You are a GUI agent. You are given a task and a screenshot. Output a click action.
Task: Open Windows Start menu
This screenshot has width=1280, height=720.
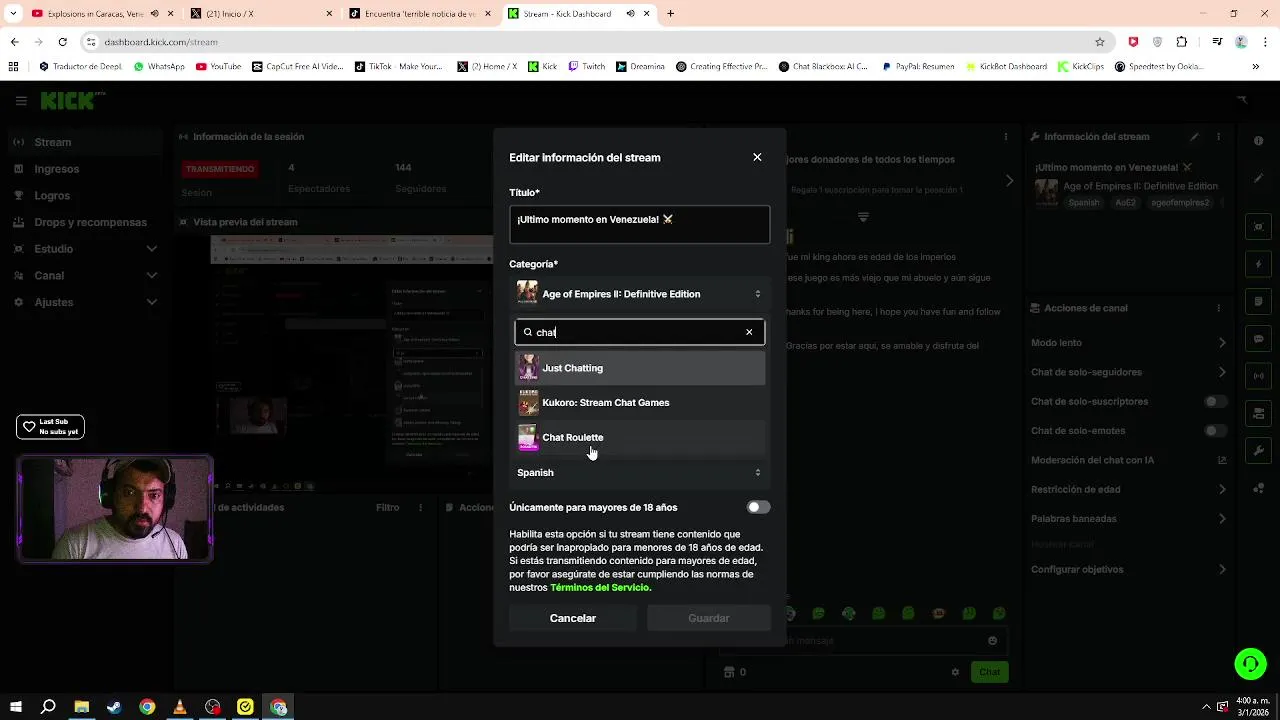click(16, 707)
